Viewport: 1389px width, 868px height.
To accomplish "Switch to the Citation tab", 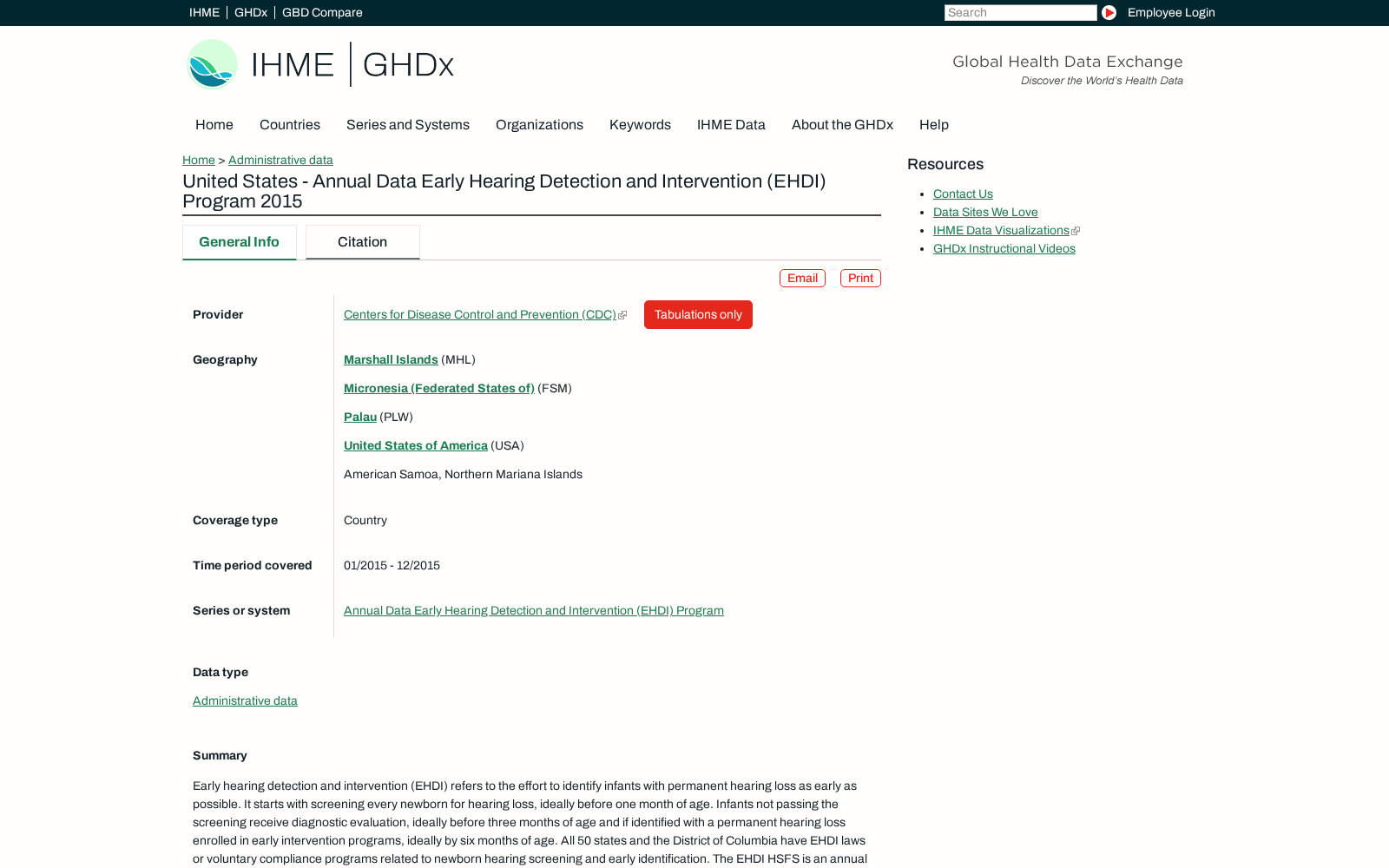I will pos(362,242).
